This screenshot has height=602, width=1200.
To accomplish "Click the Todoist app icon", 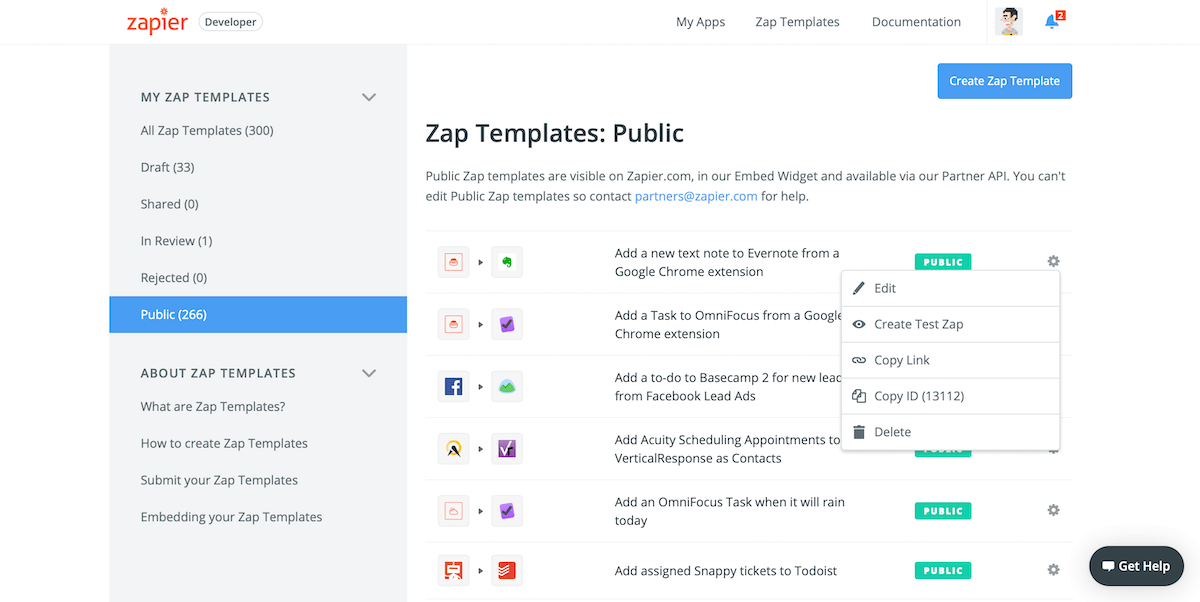I will pyautogui.click(x=507, y=570).
